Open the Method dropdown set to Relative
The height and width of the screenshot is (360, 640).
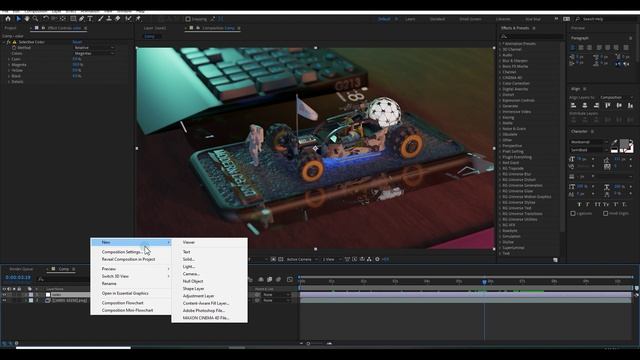[94, 48]
